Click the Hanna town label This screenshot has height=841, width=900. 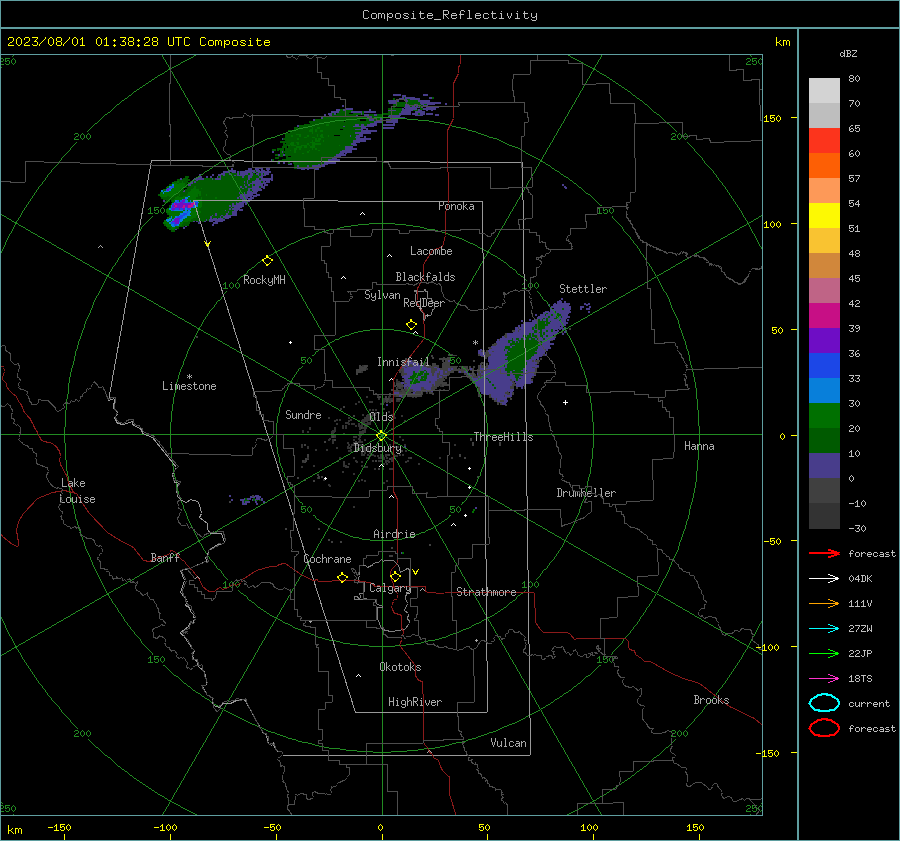699,446
